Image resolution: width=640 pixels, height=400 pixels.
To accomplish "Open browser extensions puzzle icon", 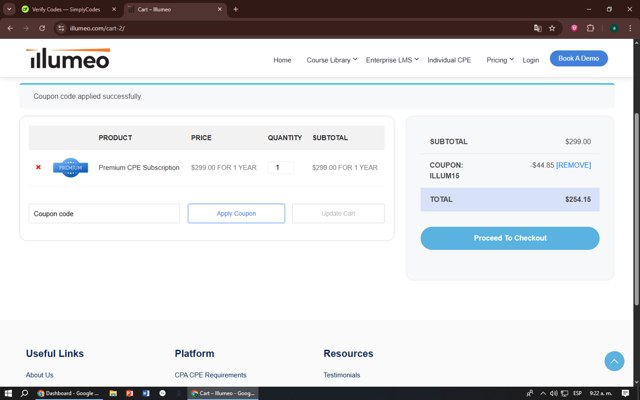I will 590,28.
